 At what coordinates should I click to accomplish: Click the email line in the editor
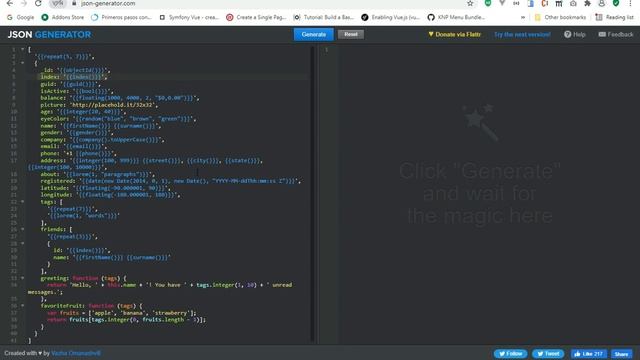coord(74,146)
